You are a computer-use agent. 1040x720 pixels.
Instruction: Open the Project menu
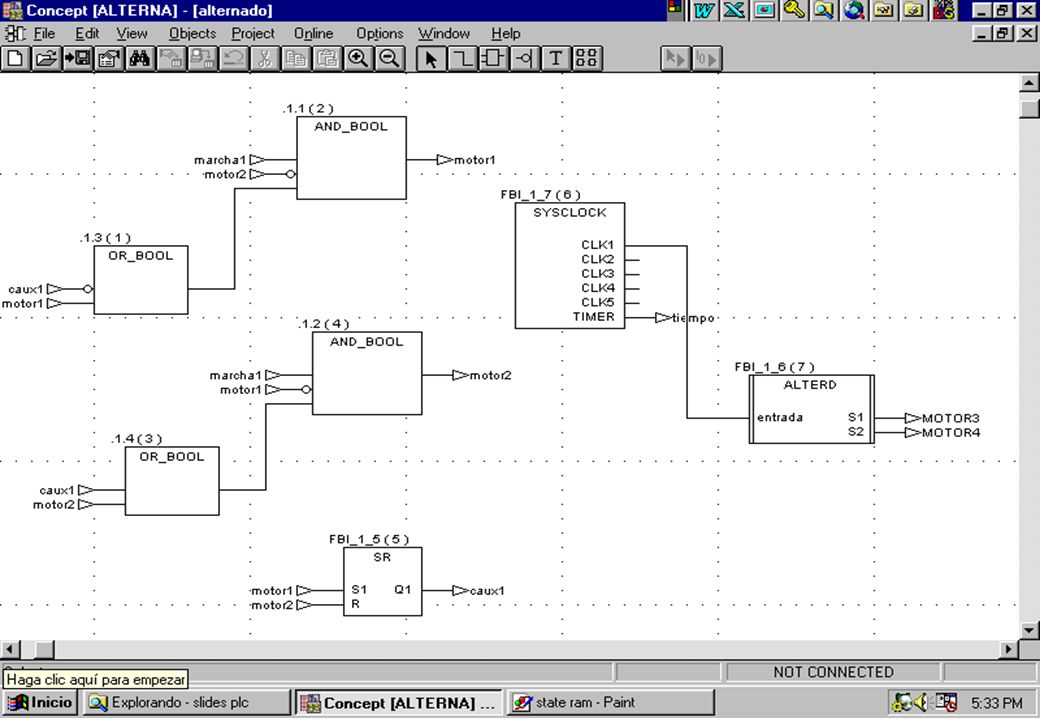(253, 33)
